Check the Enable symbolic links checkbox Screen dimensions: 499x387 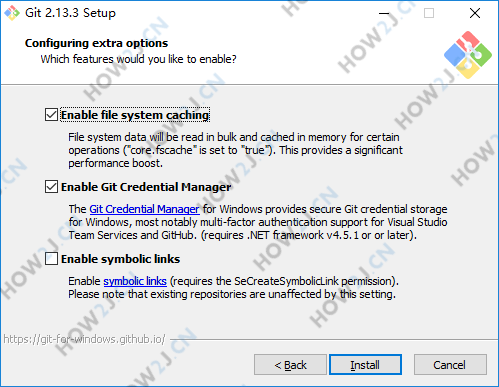click(51, 259)
